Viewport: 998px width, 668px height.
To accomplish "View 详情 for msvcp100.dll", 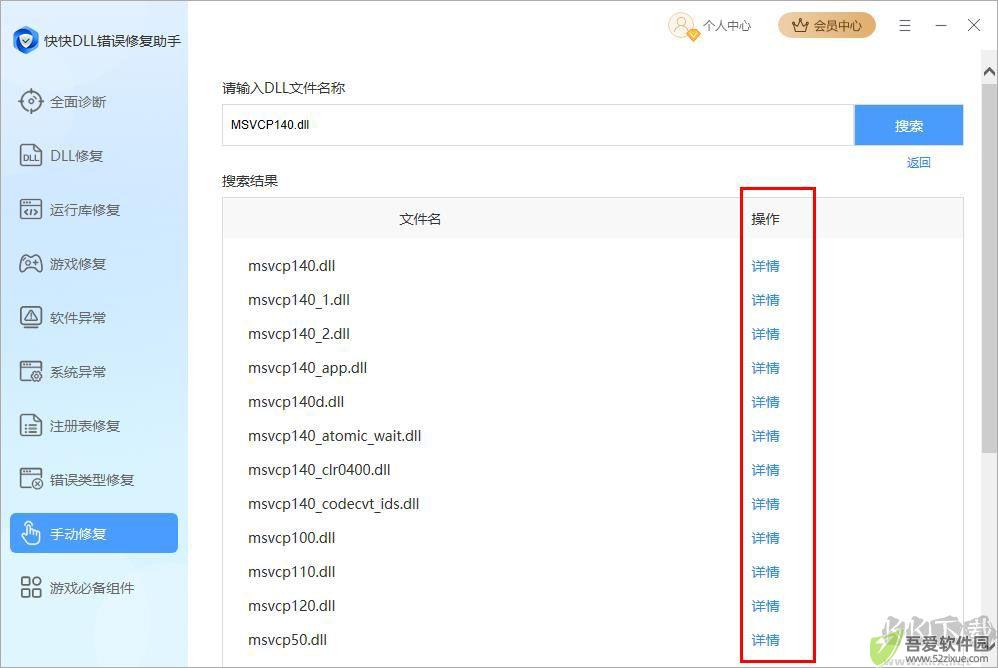I will point(765,538).
